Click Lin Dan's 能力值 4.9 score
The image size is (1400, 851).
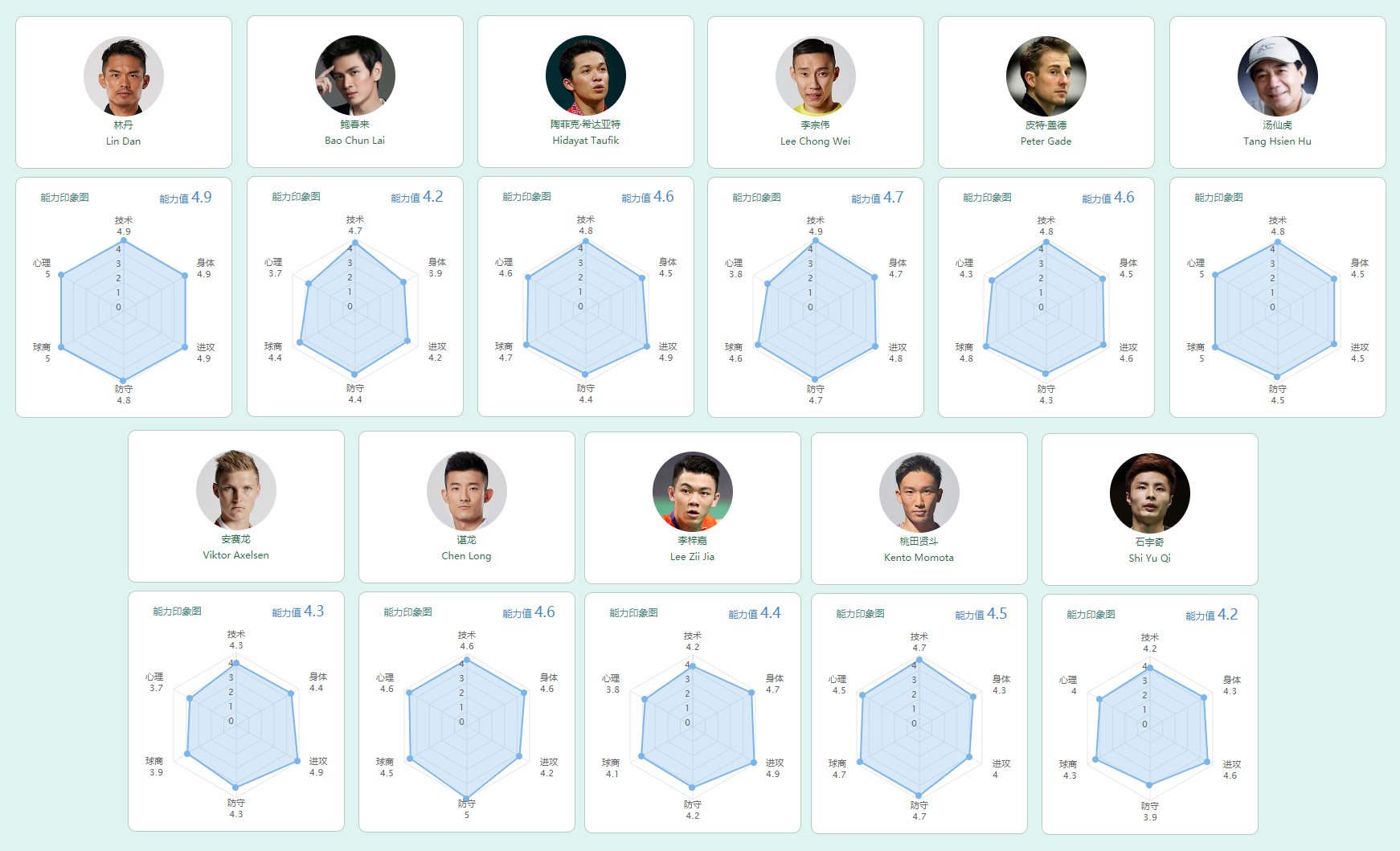tap(186, 198)
